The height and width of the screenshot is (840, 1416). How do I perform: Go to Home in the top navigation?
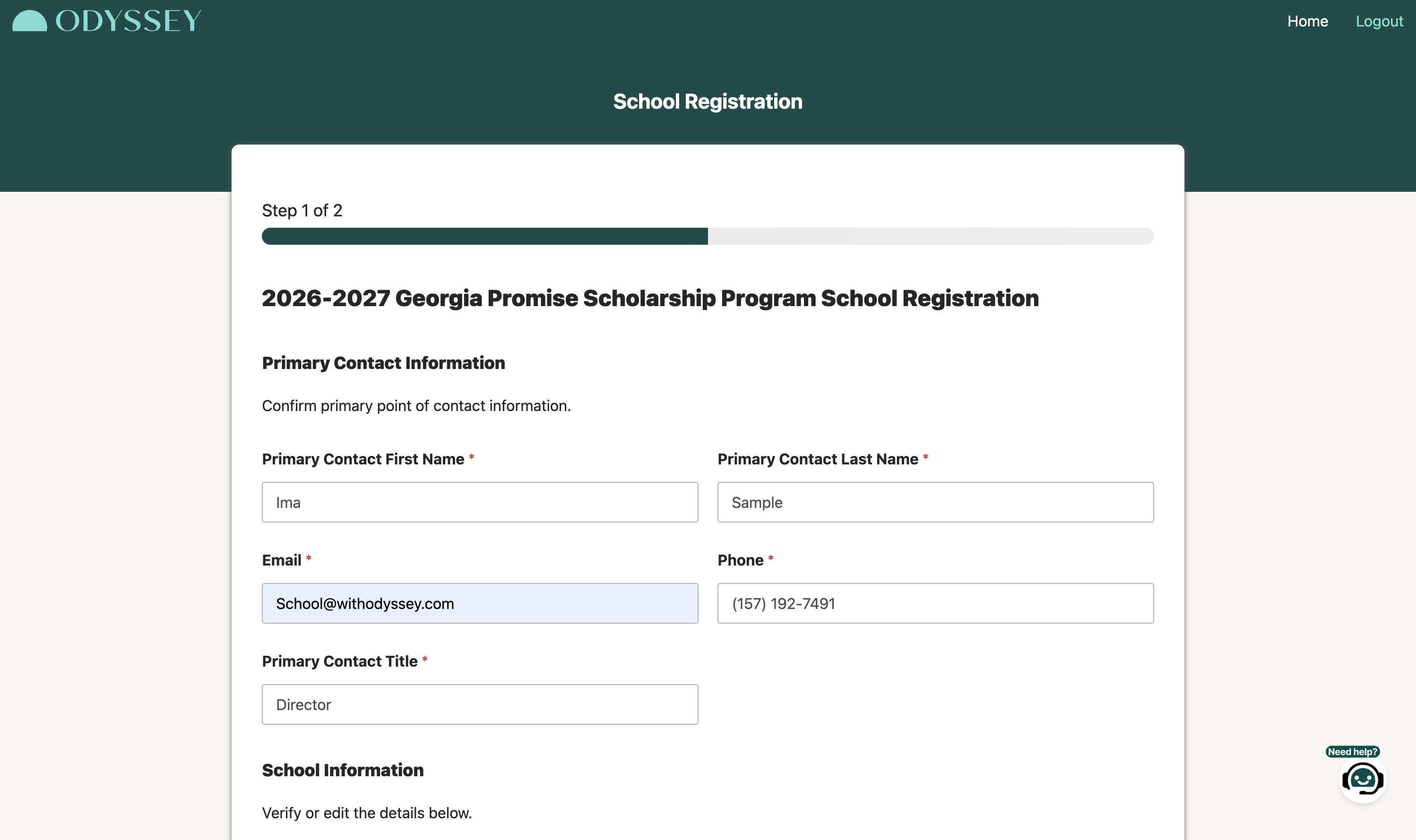(1307, 21)
